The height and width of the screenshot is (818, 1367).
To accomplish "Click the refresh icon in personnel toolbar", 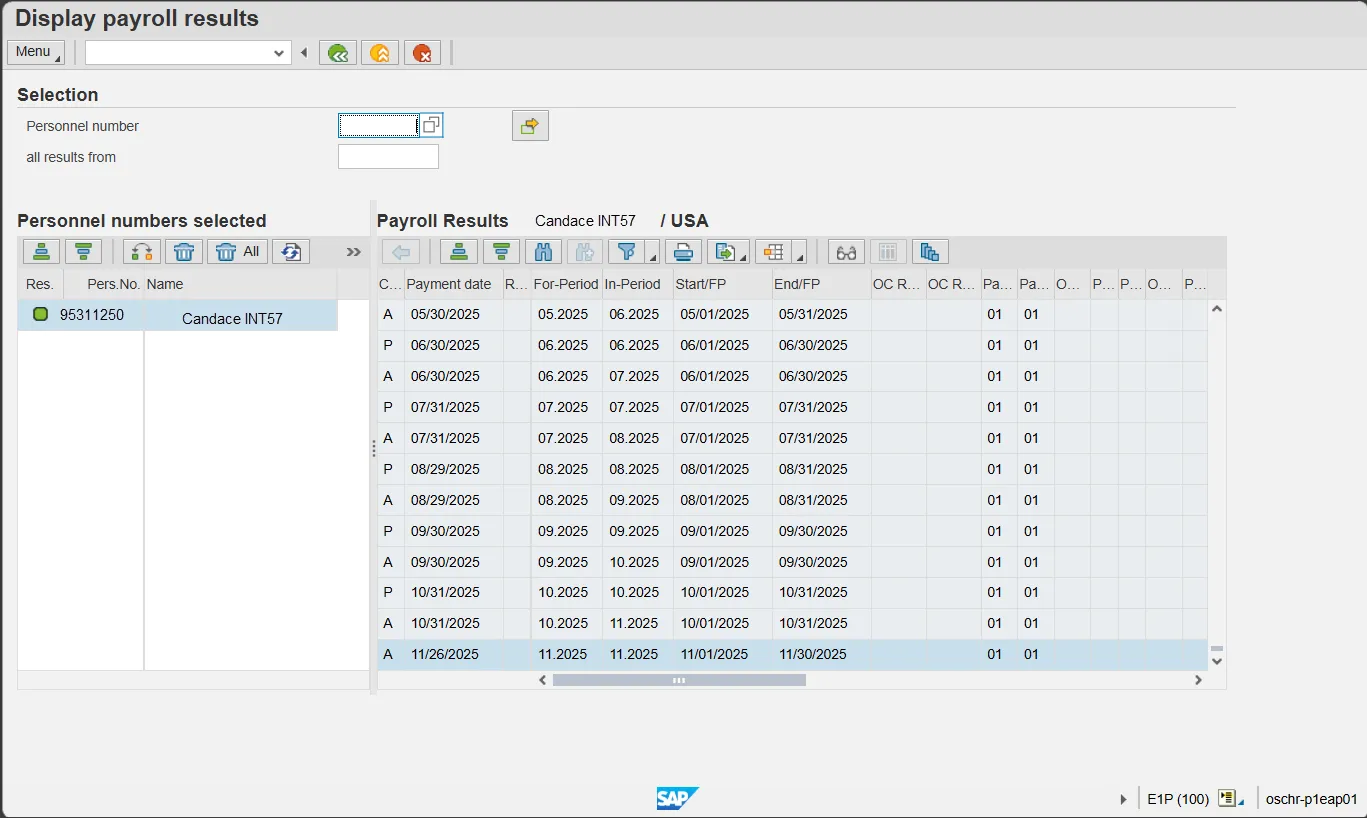I will (x=291, y=252).
